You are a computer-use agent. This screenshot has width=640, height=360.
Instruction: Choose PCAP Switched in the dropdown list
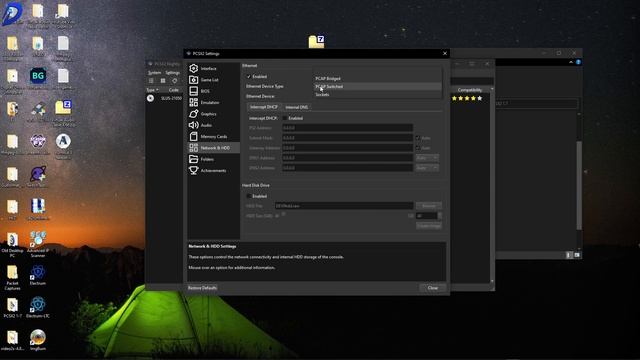[x=378, y=87]
